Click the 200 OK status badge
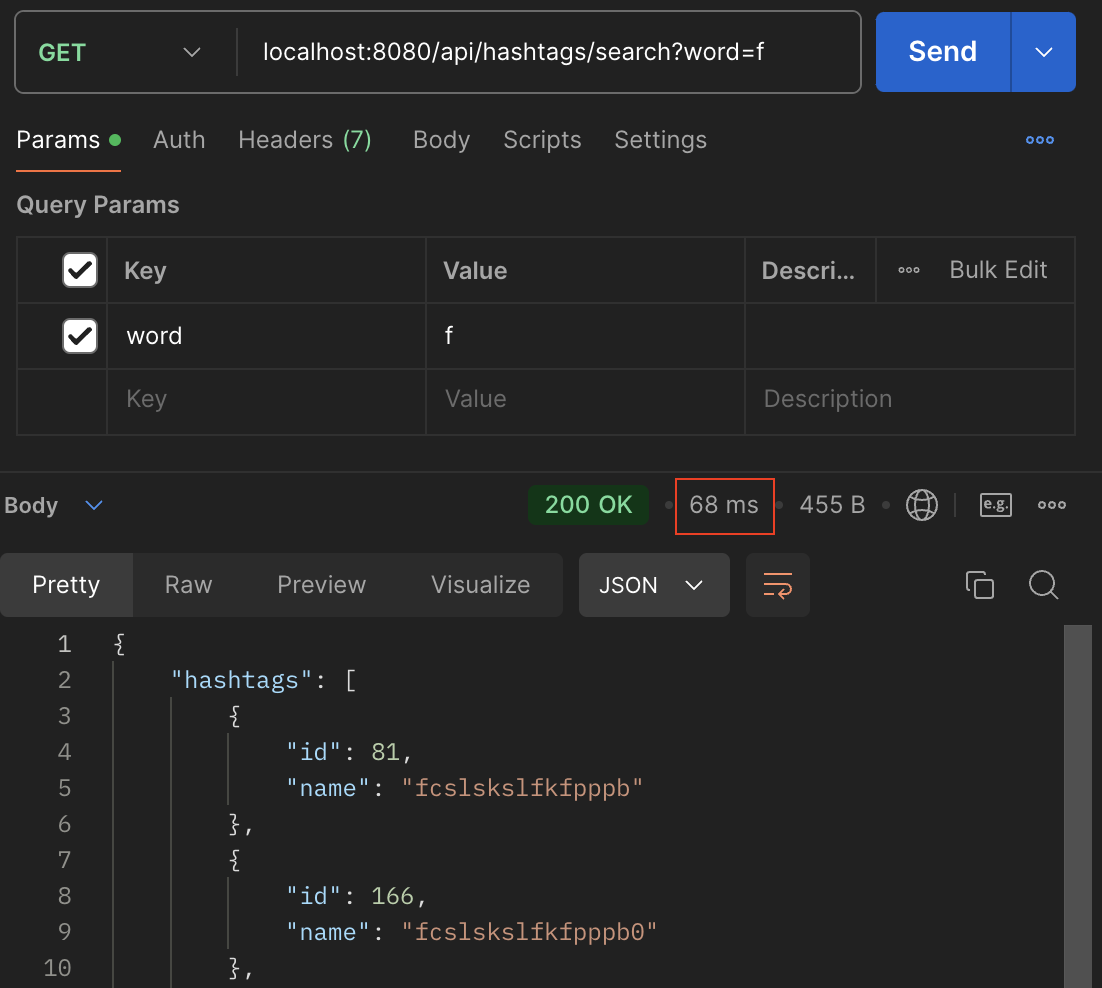Viewport: 1102px width, 988px height. tap(588, 505)
